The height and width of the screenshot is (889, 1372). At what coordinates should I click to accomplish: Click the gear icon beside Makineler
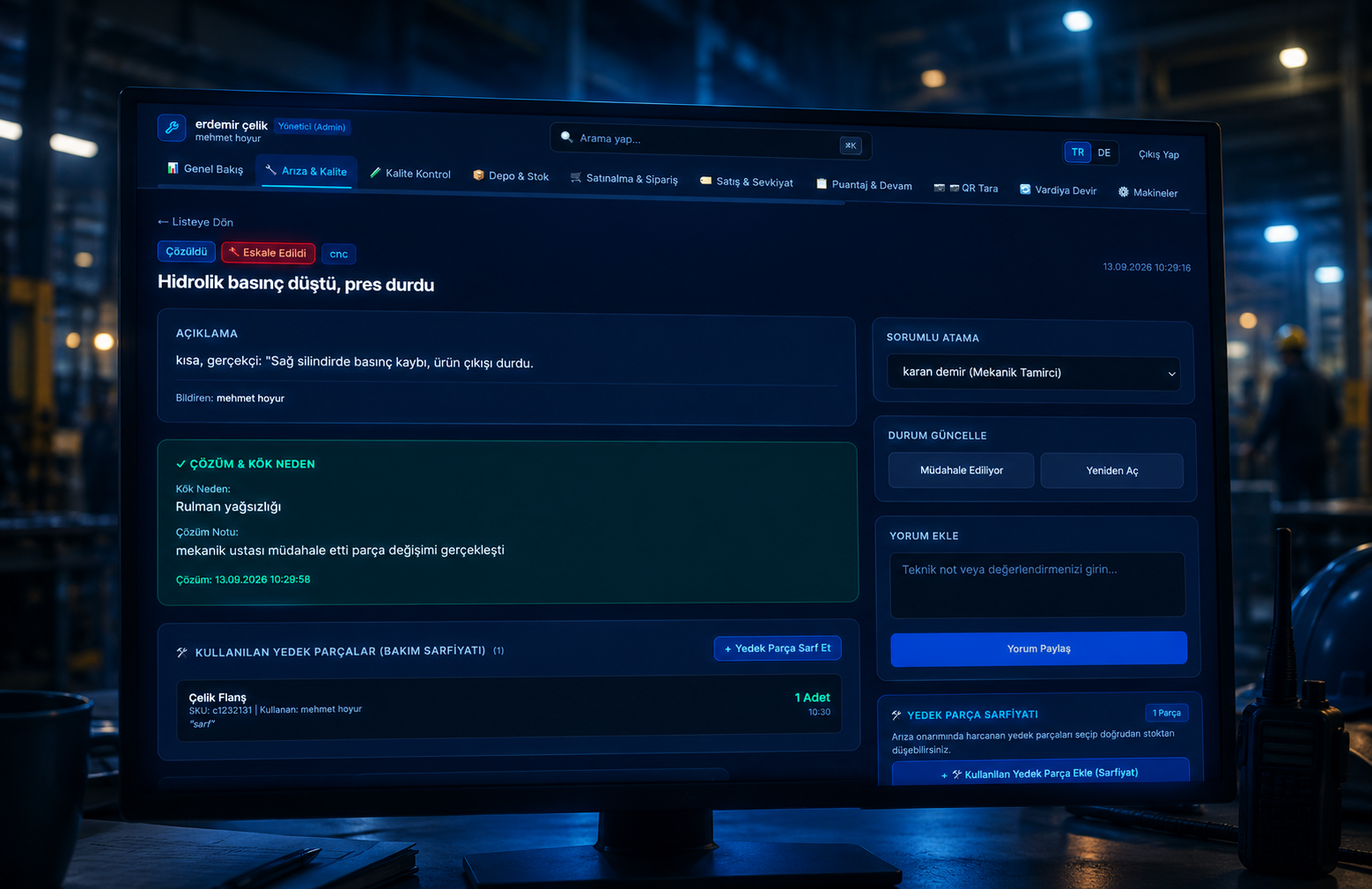1124,192
